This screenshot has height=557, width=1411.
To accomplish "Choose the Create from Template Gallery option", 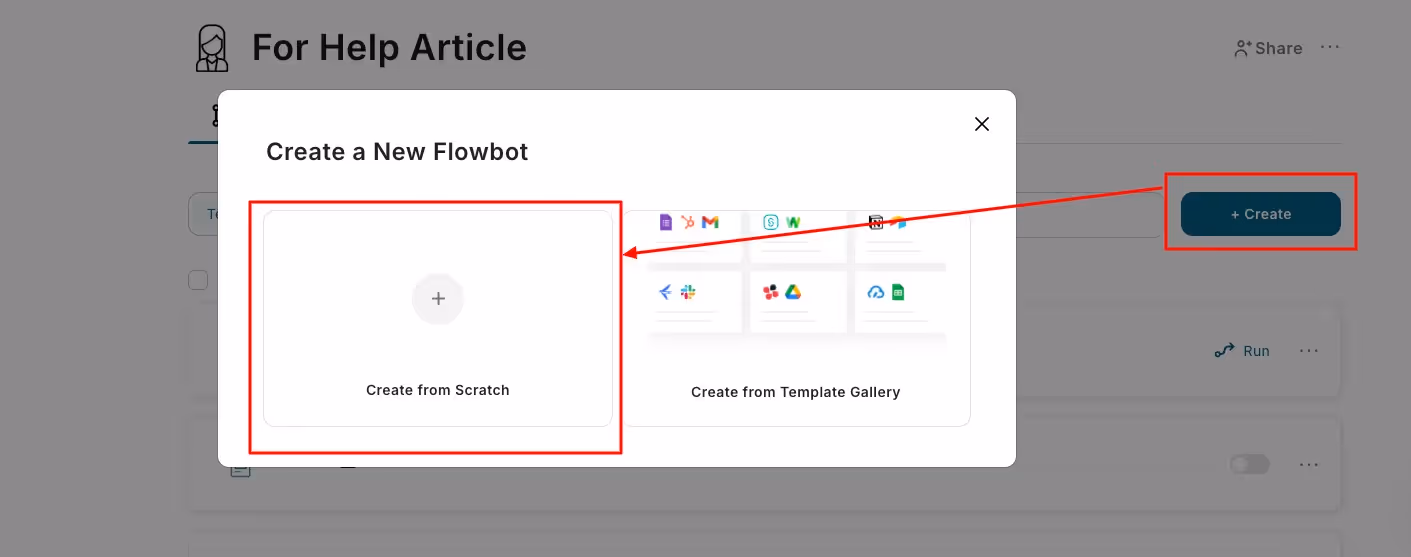I will point(796,318).
